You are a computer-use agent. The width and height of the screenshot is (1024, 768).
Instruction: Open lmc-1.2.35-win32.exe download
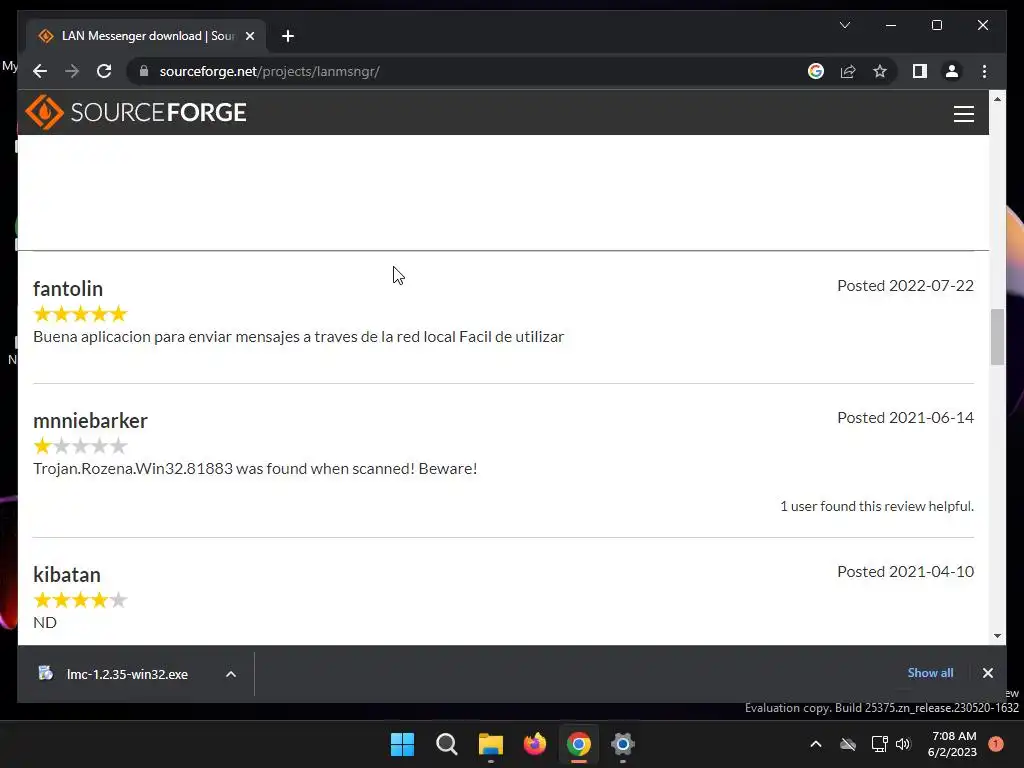click(127, 674)
